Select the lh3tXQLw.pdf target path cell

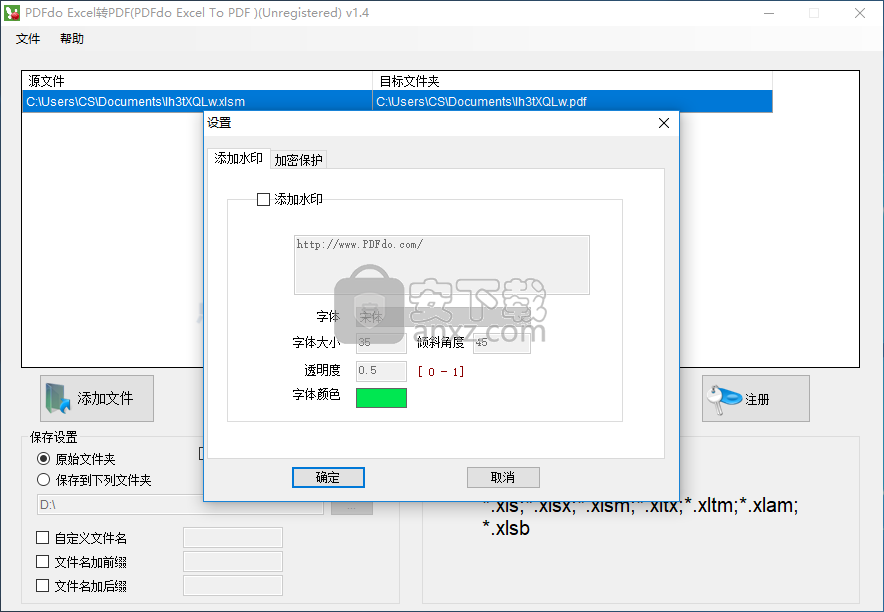click(573, 101)
